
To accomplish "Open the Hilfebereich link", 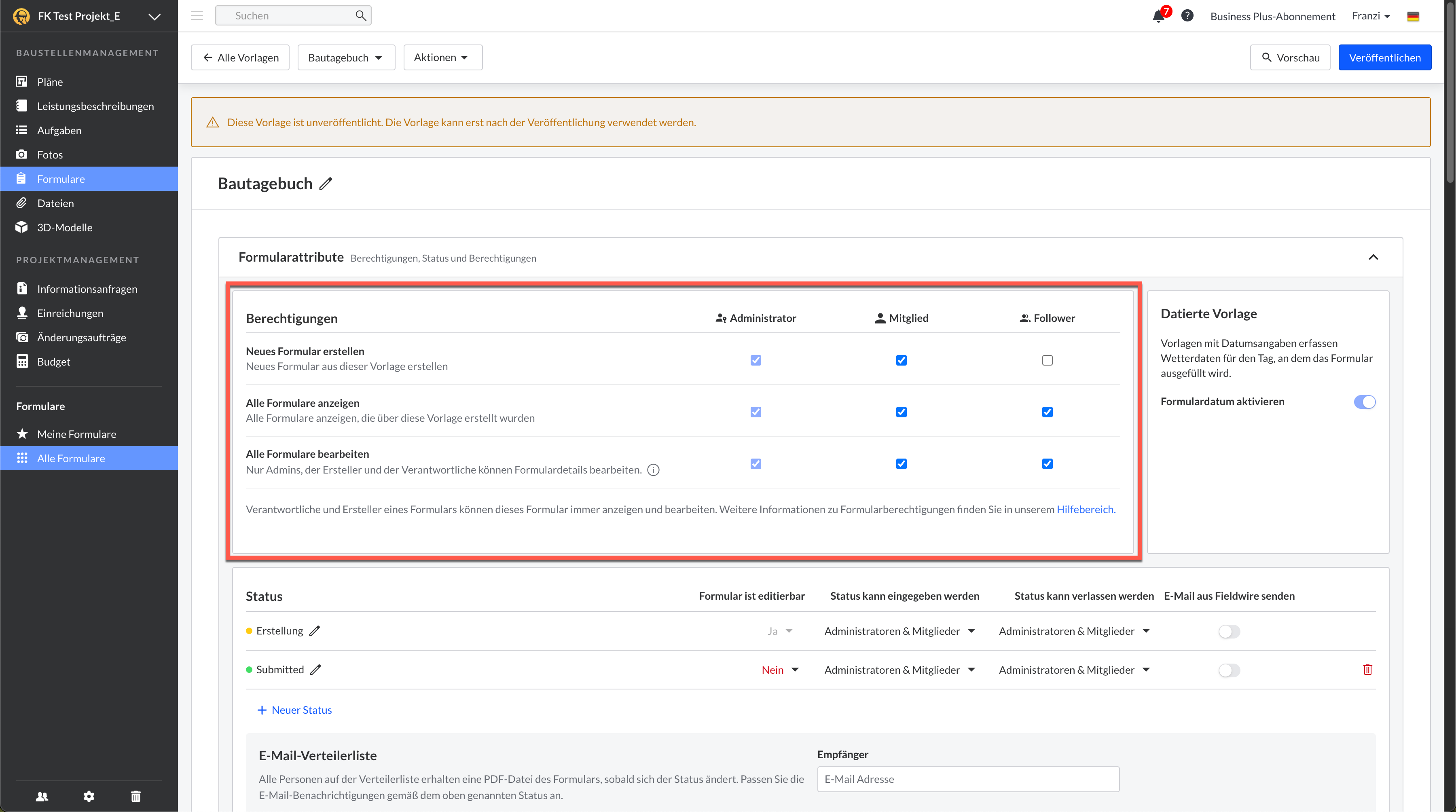I will coord(1085,509).
